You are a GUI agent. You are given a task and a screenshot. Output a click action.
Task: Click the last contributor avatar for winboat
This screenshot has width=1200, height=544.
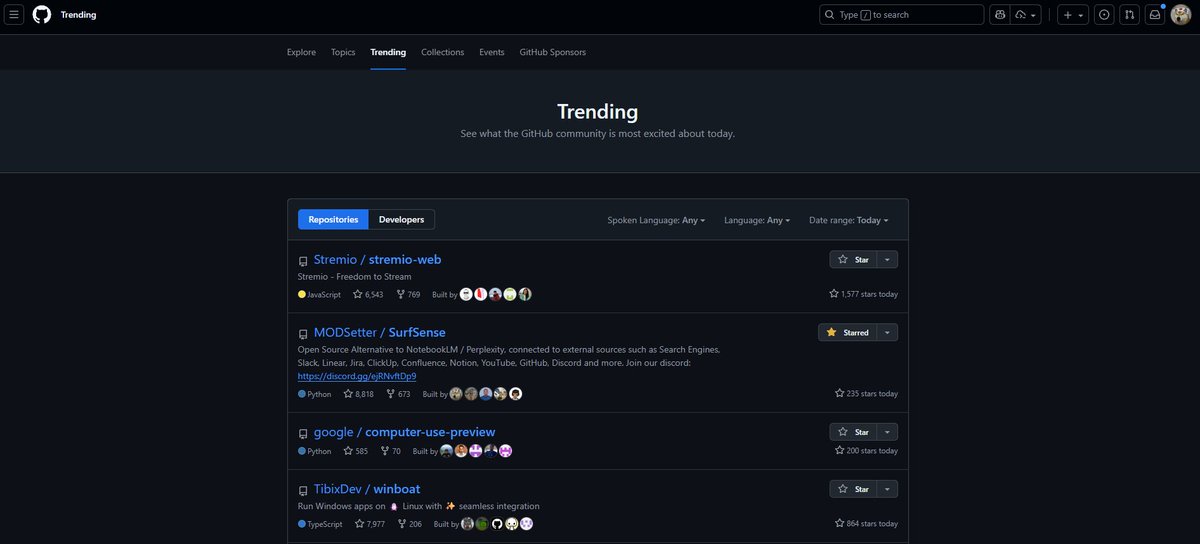(527, 524)
